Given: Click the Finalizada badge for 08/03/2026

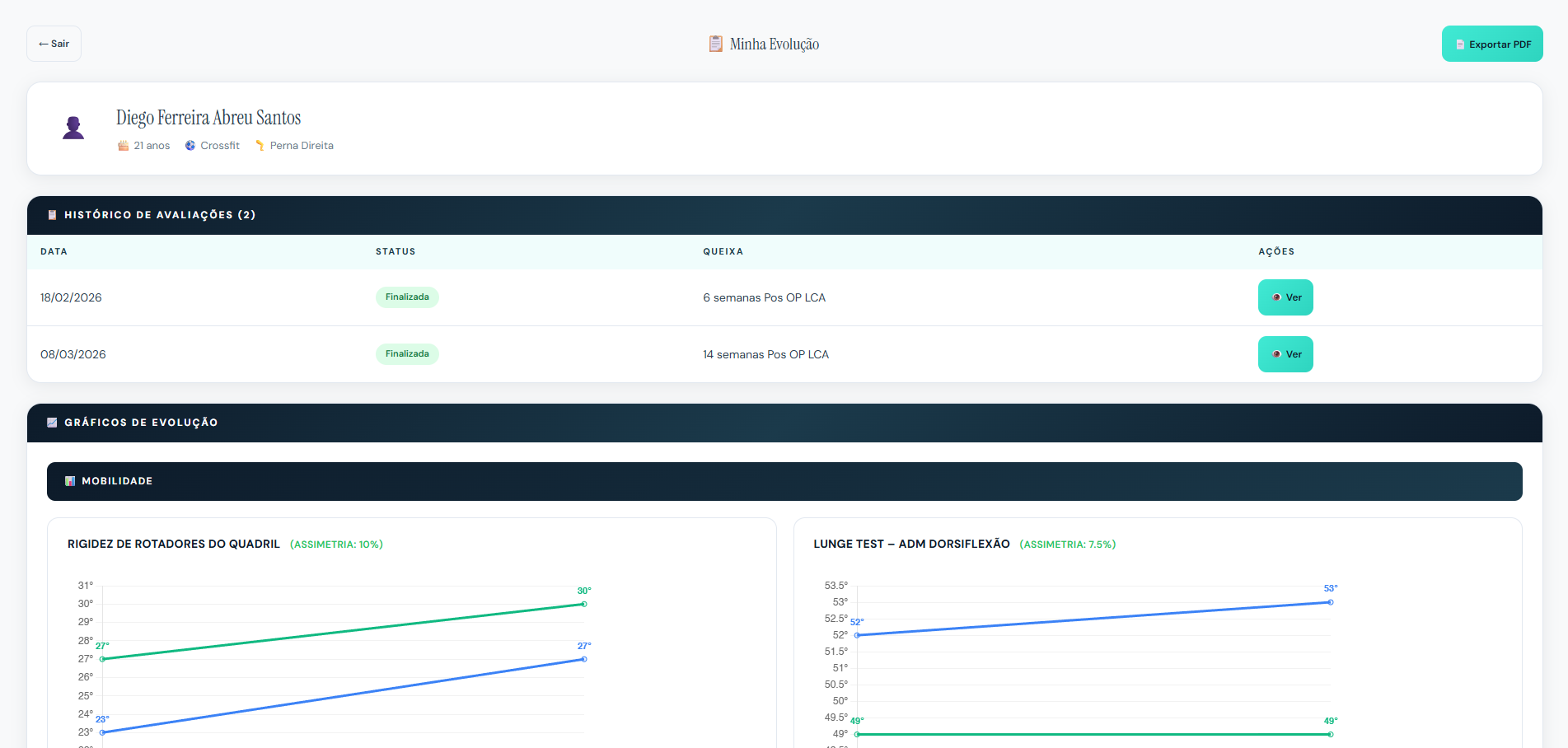Looking at the screenshot, I should click(x=407, y=354).
